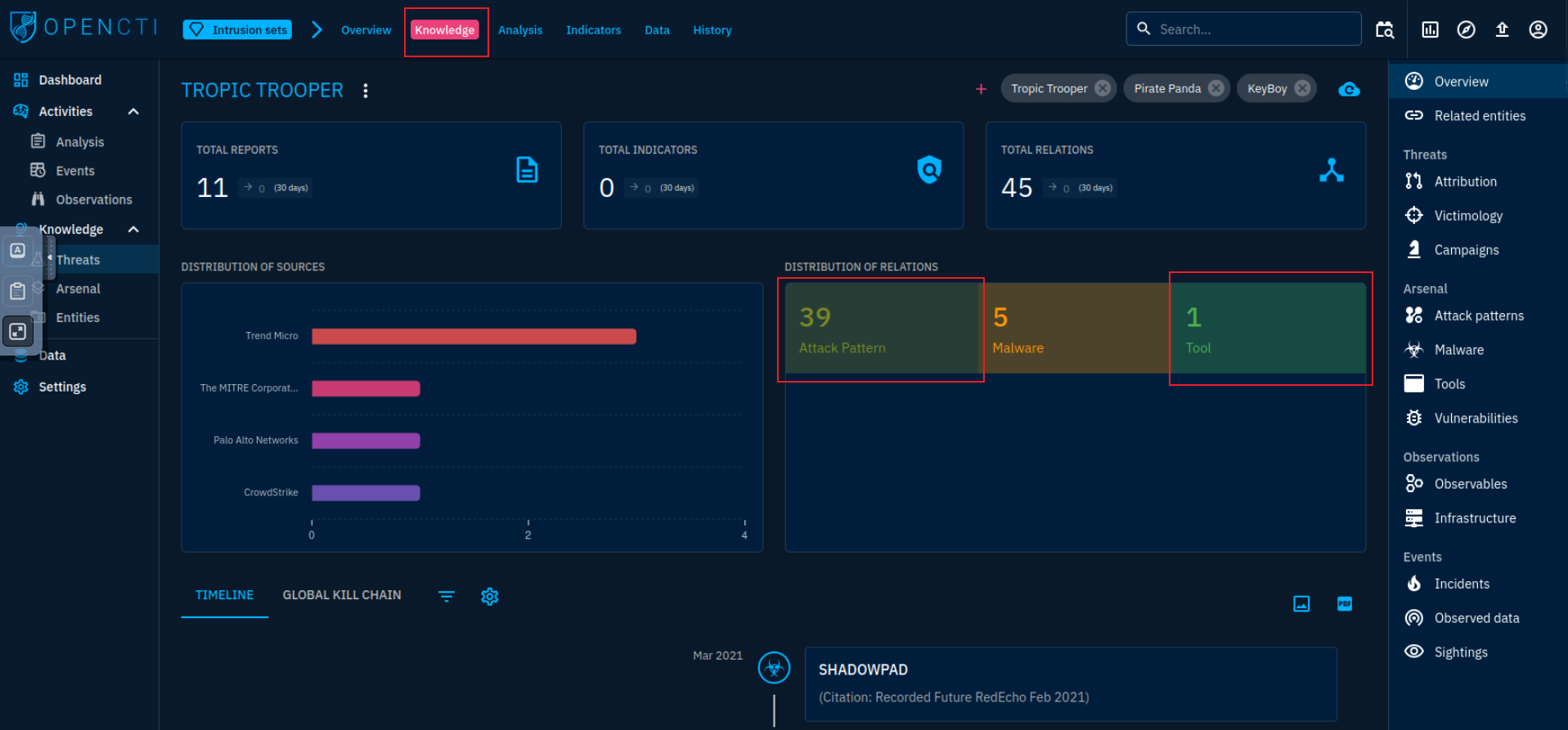Focus the Search input field

(1243, 29)
